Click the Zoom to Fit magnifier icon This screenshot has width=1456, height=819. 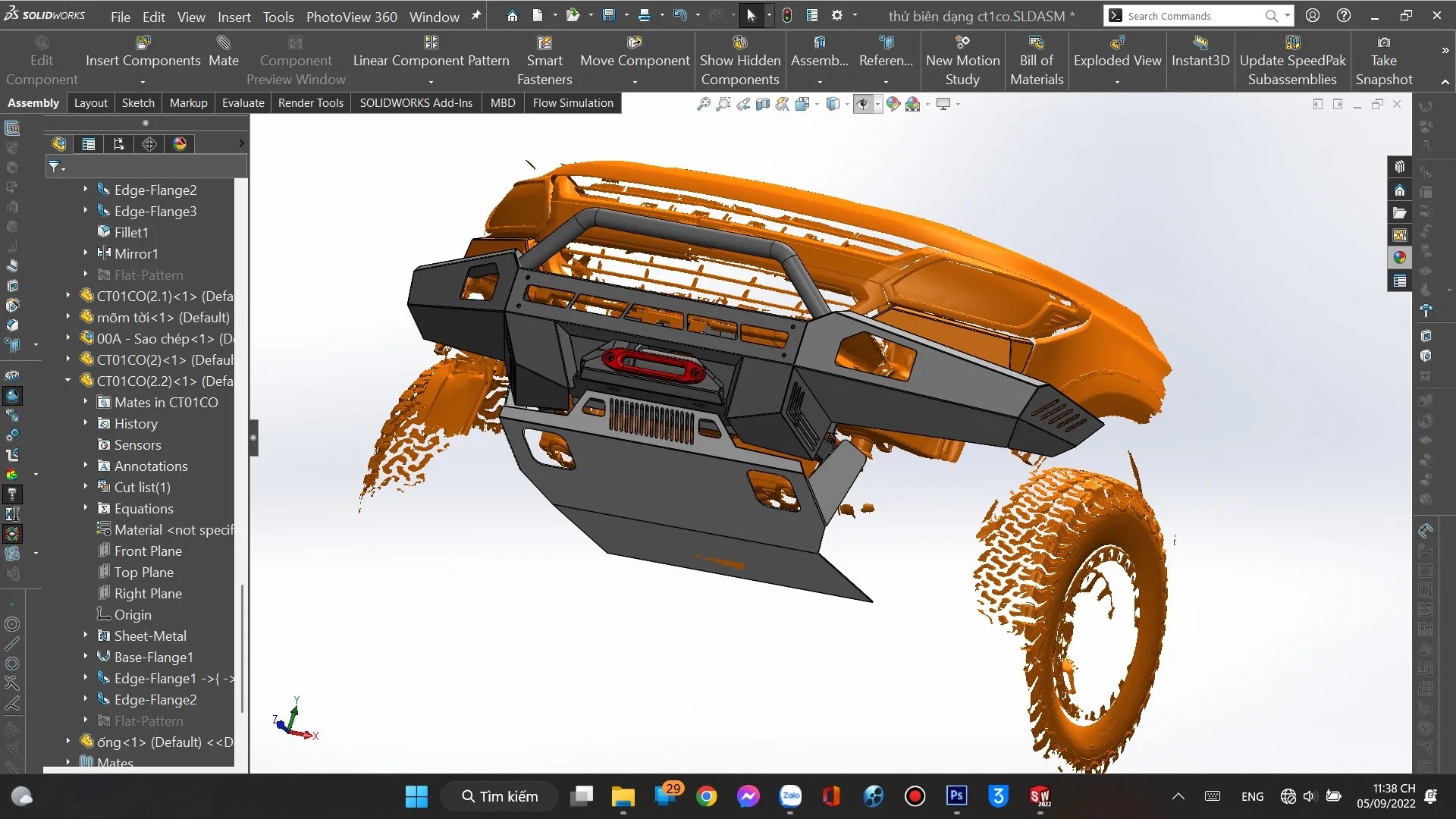(704, 104)
